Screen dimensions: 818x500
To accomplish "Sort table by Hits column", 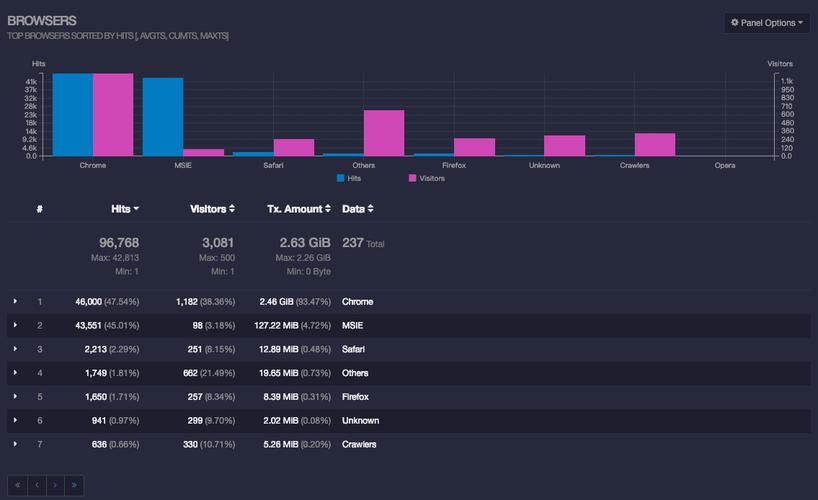I will pos(125,209).
